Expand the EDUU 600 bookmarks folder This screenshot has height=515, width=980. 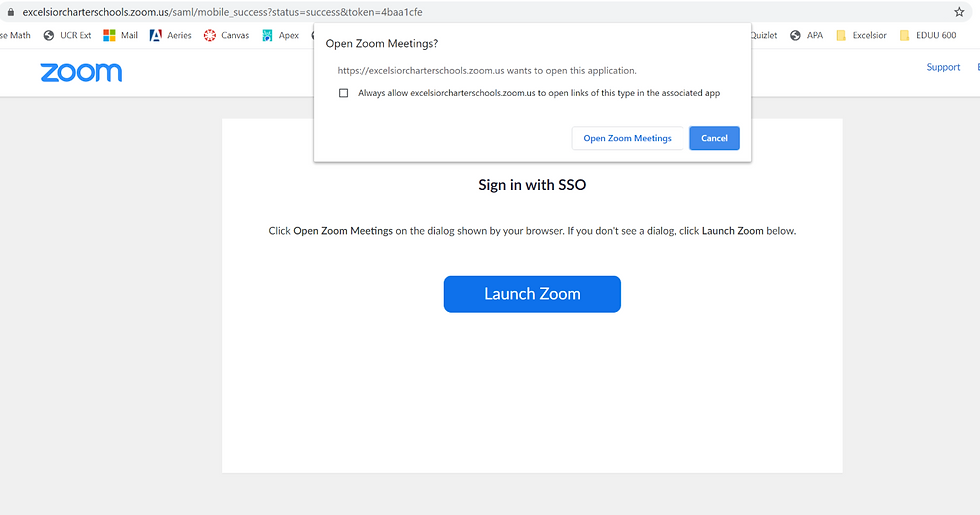pyautogui.click(x=928, y=36)
